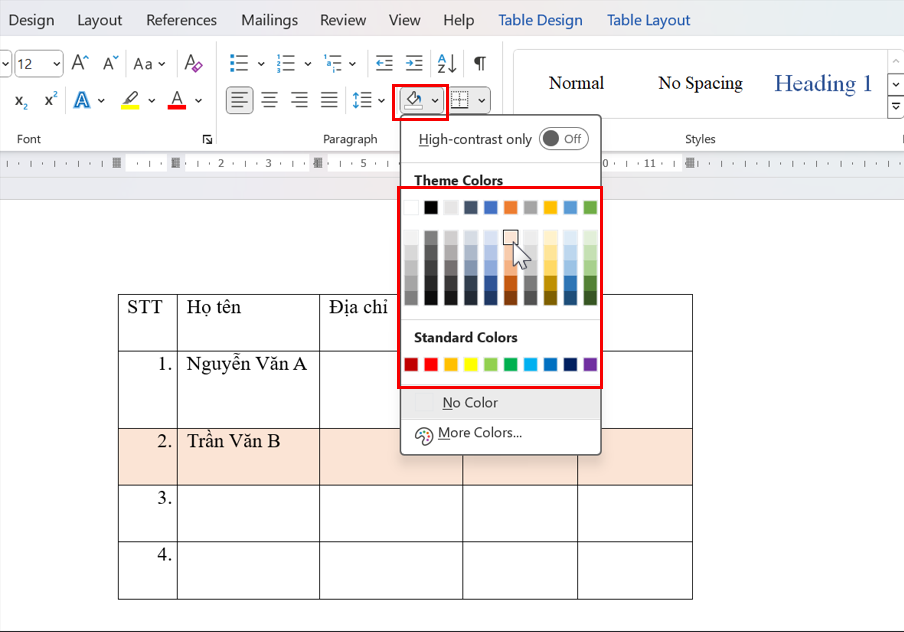Expand the Borders dropdown arrow
The image size is (904, 632).
(483, 100)
